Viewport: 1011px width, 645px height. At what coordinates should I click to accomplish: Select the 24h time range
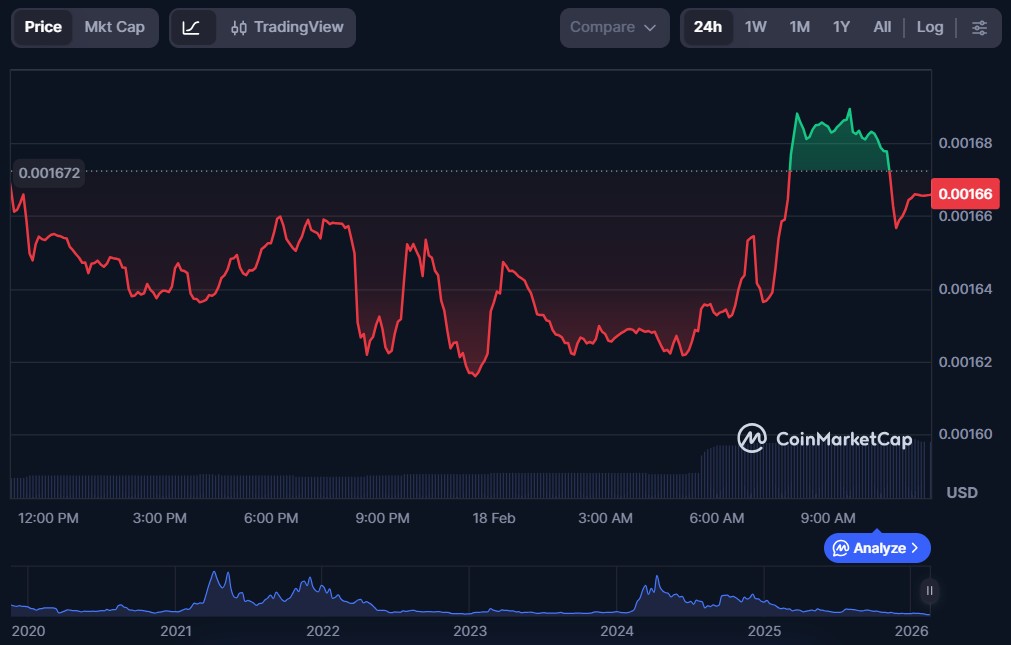707,28
